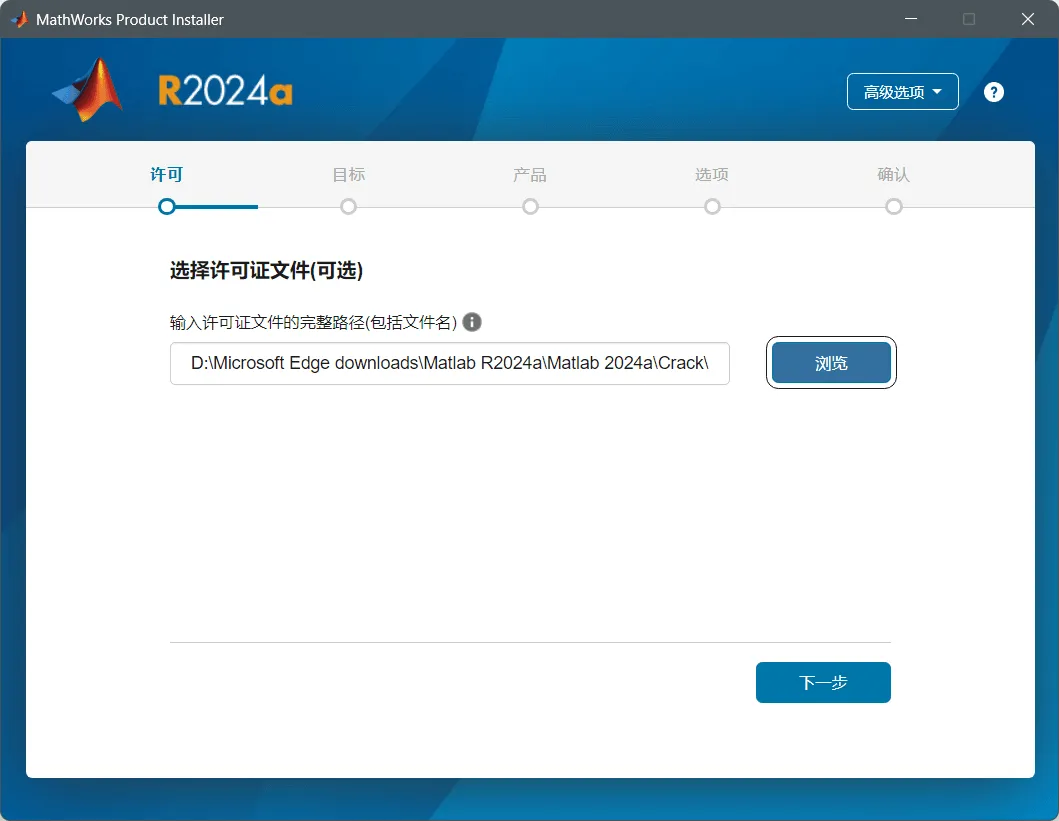Select the 许可 step tab
The image size is (1059, 821).
click(x=166, y=175)
